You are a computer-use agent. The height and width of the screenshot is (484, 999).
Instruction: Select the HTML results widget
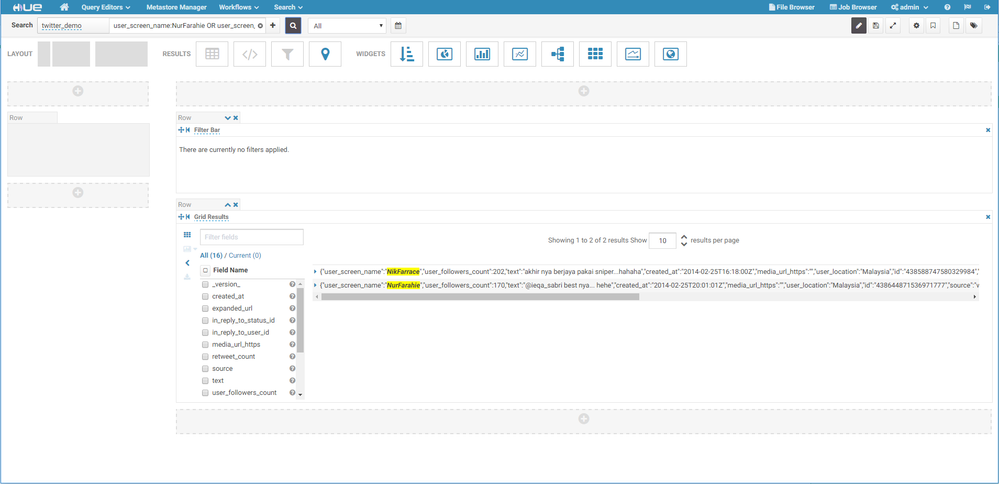coord(250,54)
